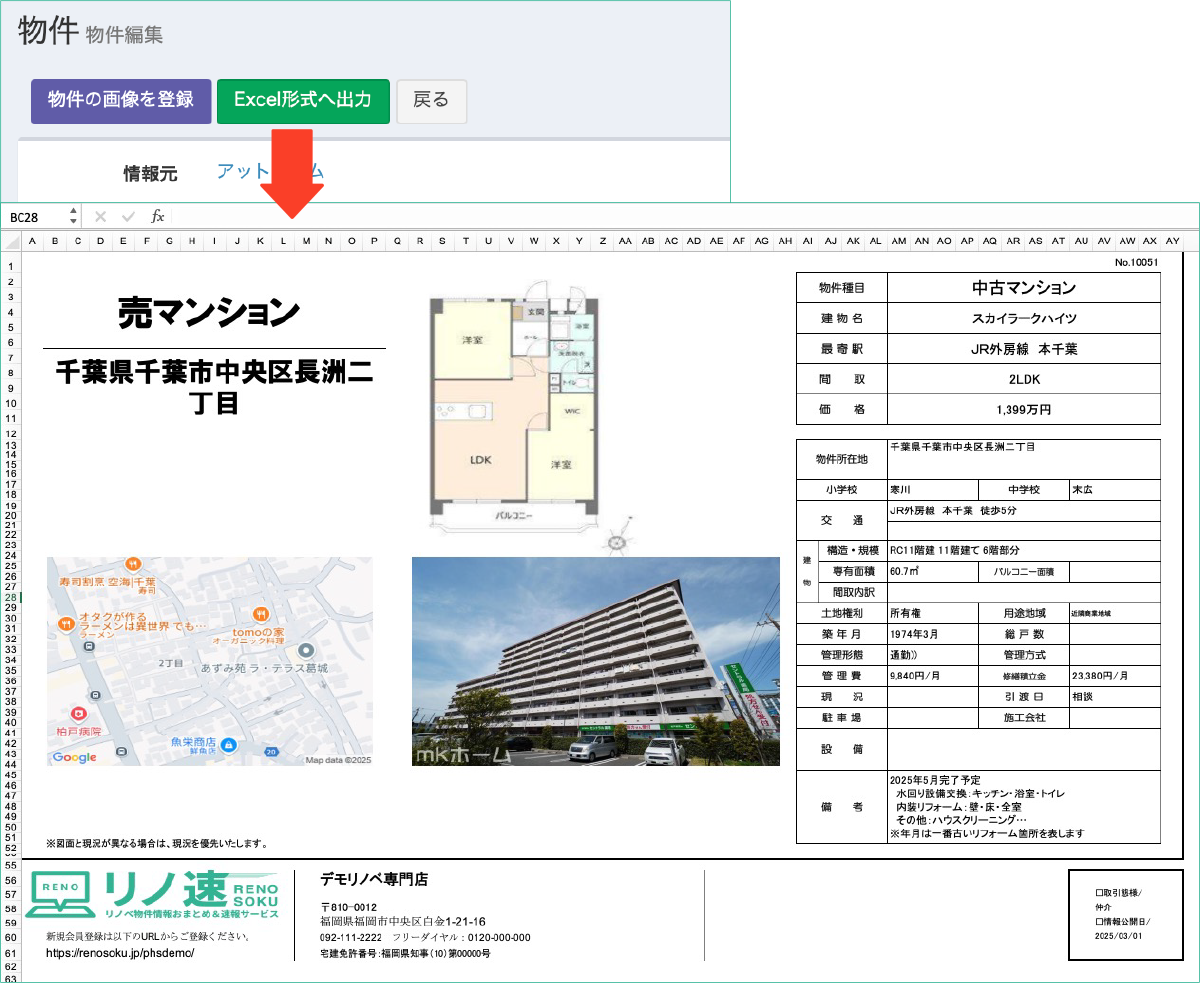1200x983 pixels.
Task: Click the 駐車場 label cell
Action: pos(842,718)
